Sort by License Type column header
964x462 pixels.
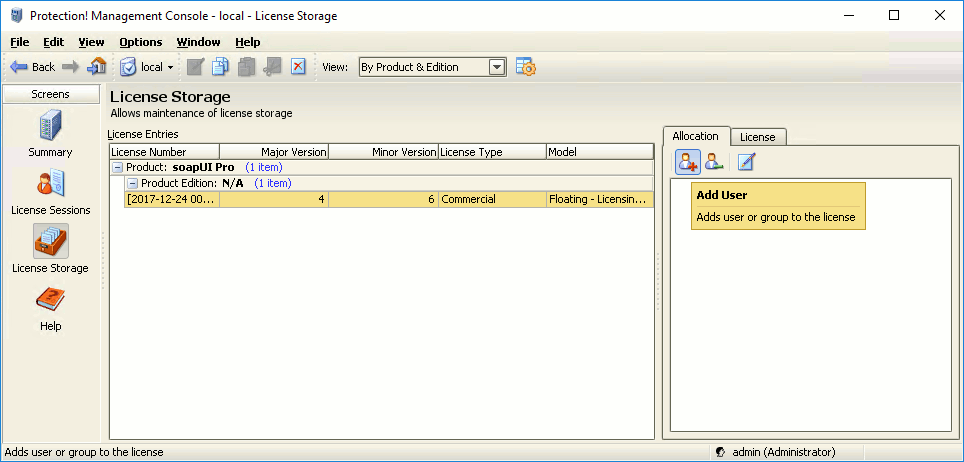[x=492, y=152]
